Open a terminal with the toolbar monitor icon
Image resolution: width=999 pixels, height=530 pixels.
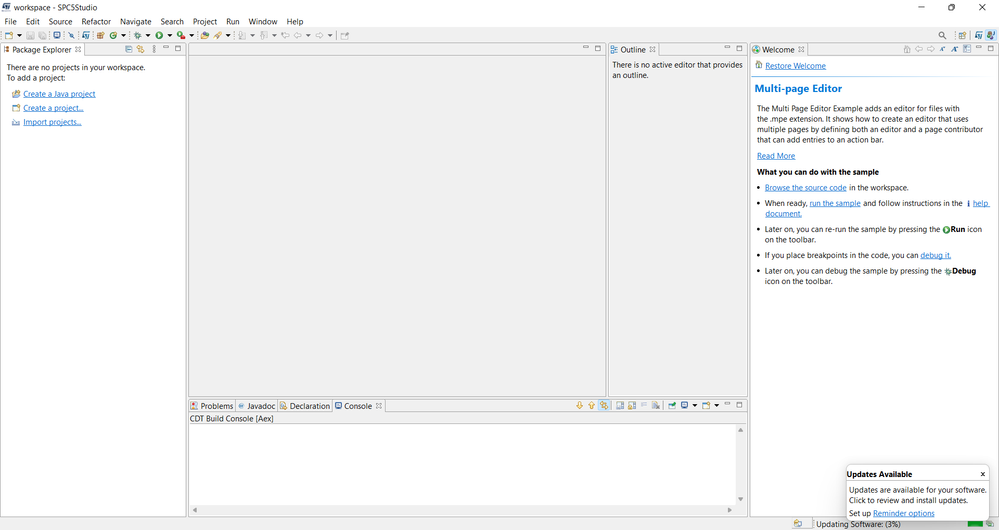(57, 36)
